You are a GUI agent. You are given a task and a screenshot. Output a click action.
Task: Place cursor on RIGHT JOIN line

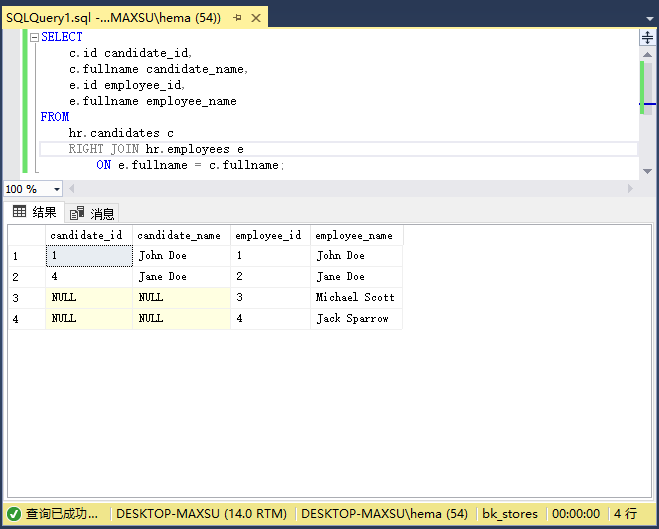tap(338, 149)
